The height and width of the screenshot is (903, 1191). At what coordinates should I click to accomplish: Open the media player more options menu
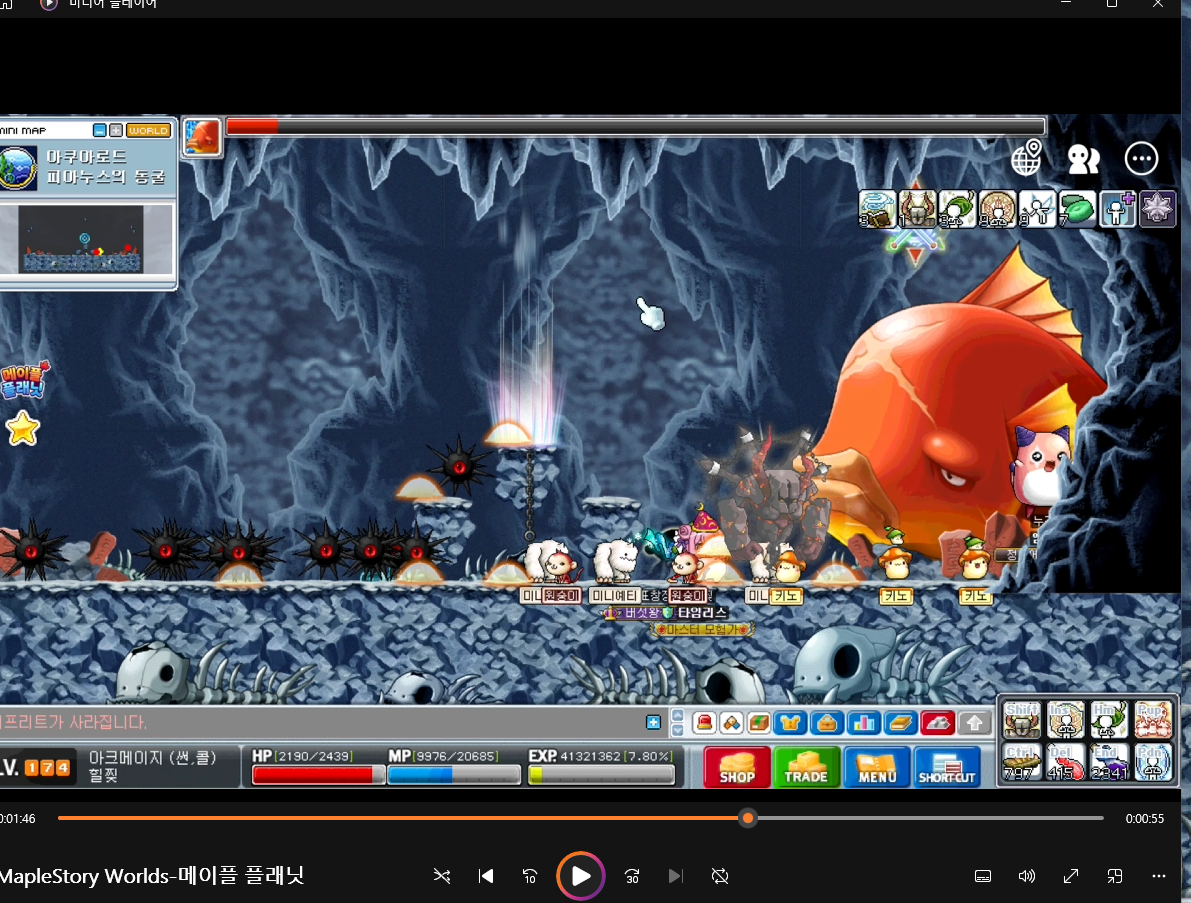(x=1158, y=876)
